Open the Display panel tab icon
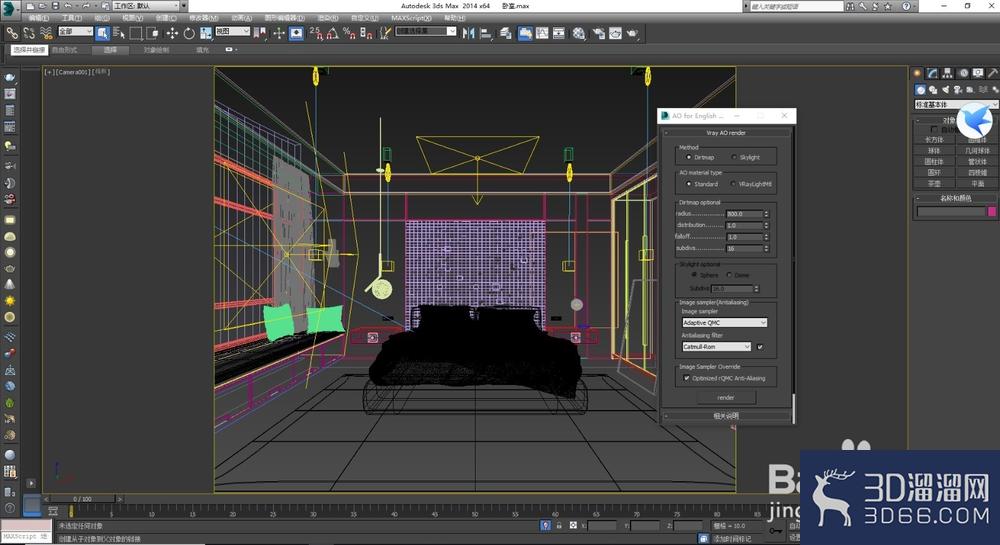This screenshot has width=1000, height=545. pyautogui.click(x=978, y=73)
